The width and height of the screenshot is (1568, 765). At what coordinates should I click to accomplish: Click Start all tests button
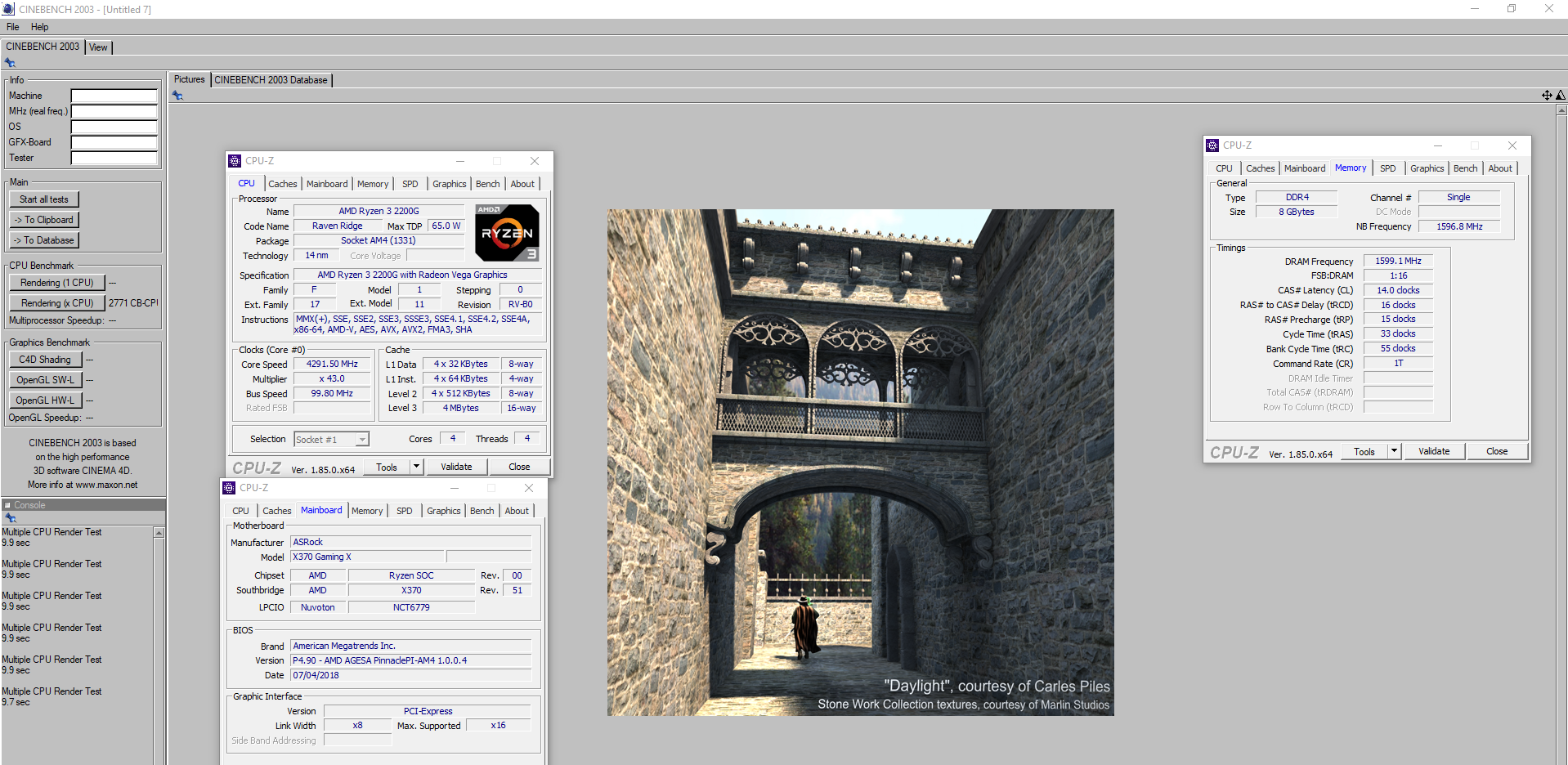click(44, 199)
